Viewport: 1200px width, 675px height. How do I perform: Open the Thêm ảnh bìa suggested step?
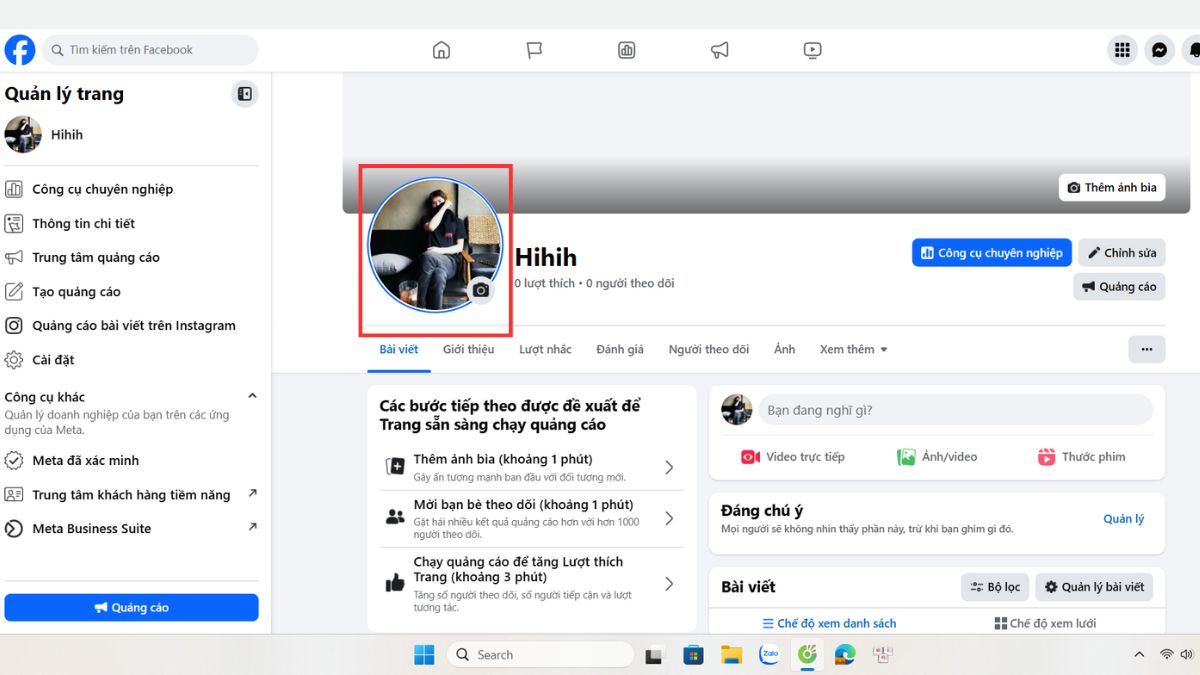(531, 467)
